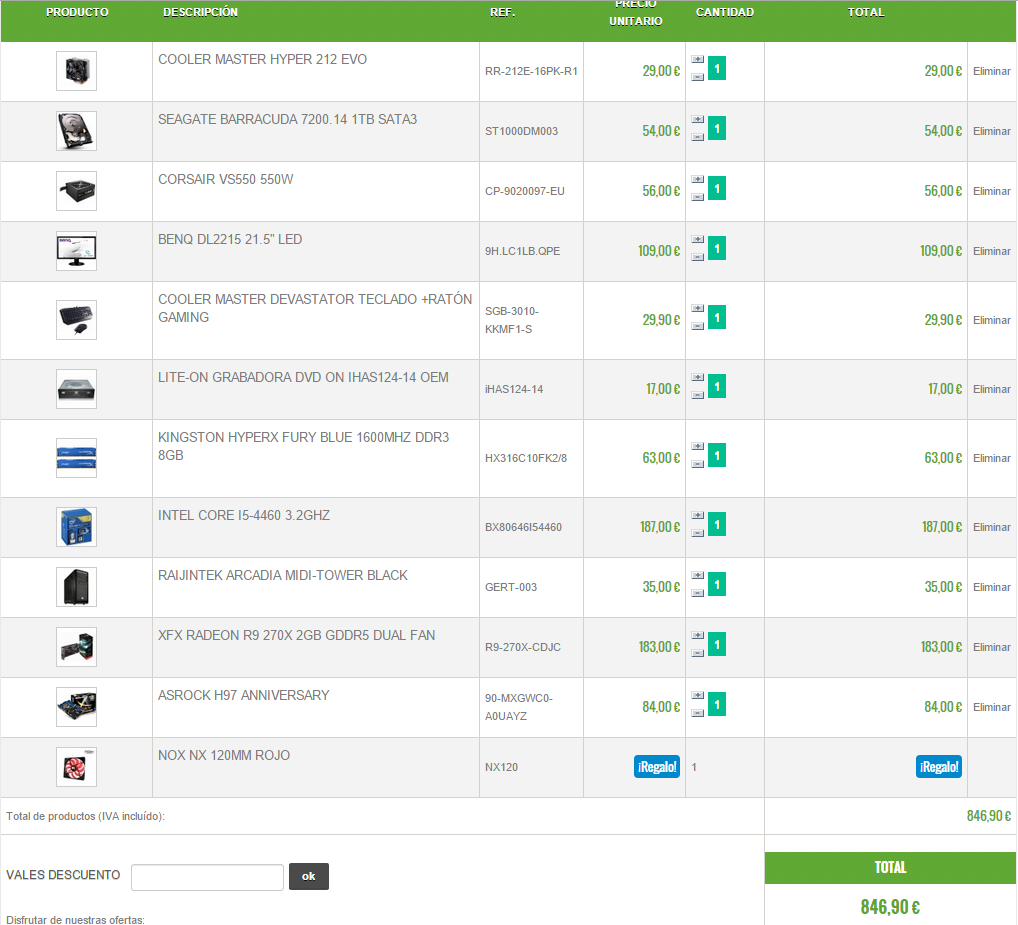Remove Cooler Master Hyper 212 EVO with Eliminar
This screenshot has width=1018, height=925.
(991, 71)
